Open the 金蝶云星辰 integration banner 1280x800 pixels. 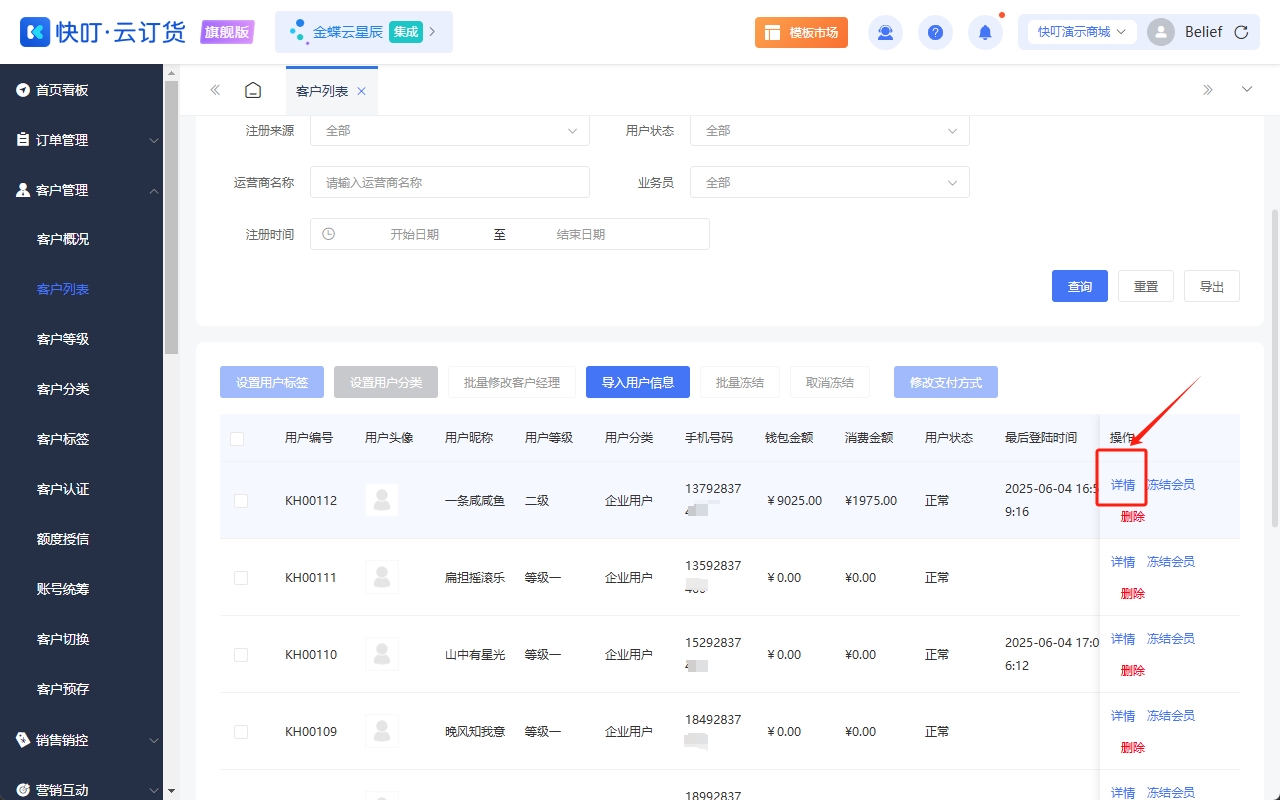364,32
